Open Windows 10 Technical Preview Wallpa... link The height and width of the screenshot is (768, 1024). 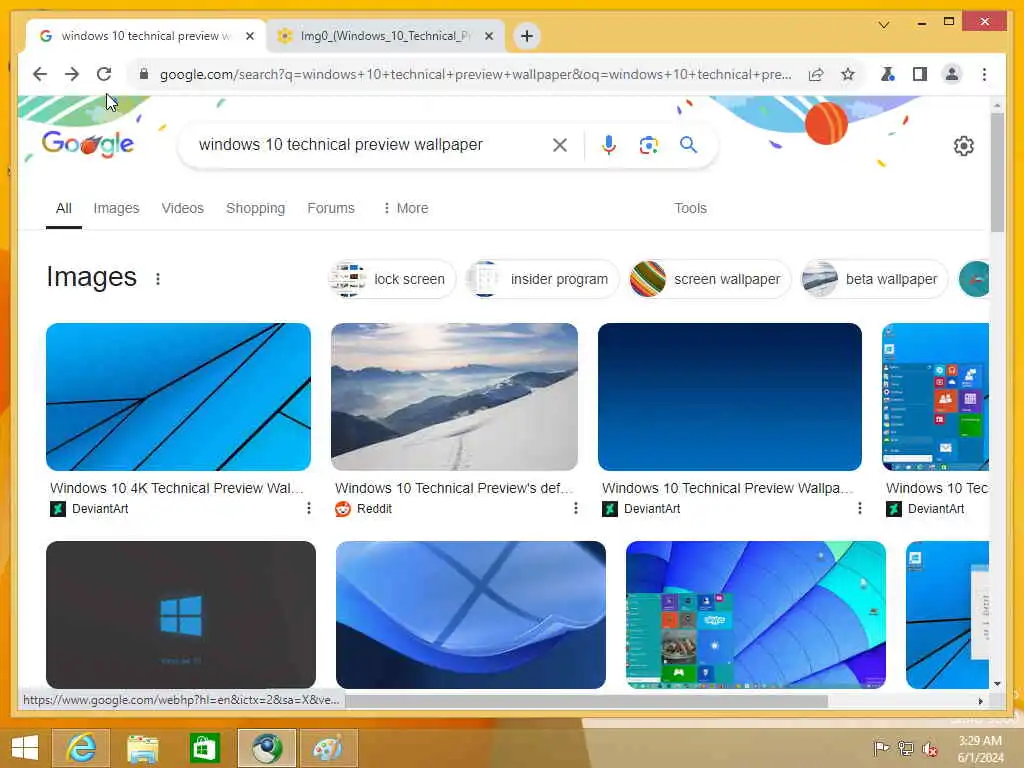727,488
